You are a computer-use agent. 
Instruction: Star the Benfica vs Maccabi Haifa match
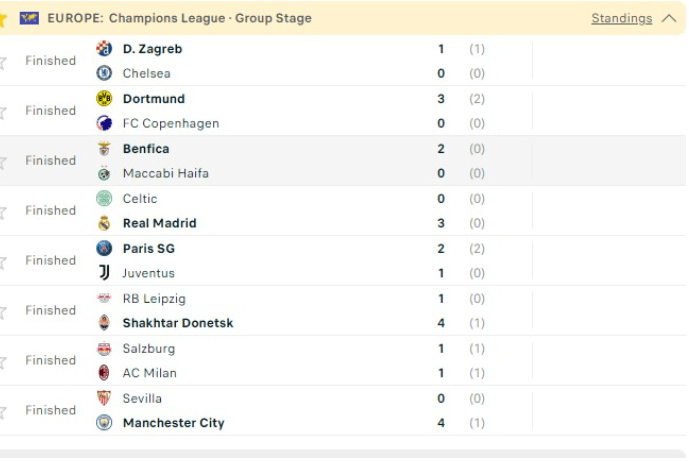(3, 162)
